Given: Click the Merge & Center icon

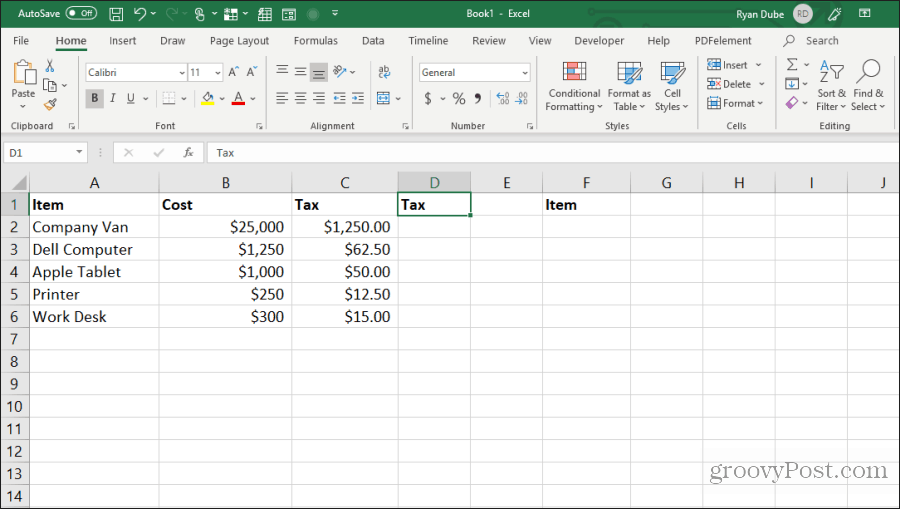Looking at the screenshot, I should [x=383, y=98].
